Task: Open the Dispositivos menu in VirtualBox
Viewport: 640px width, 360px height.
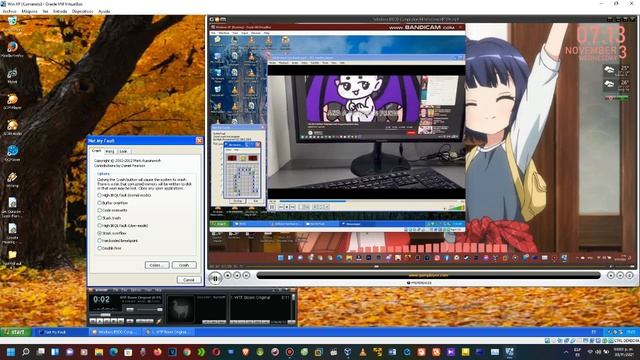Action: (x=82, y=11)
